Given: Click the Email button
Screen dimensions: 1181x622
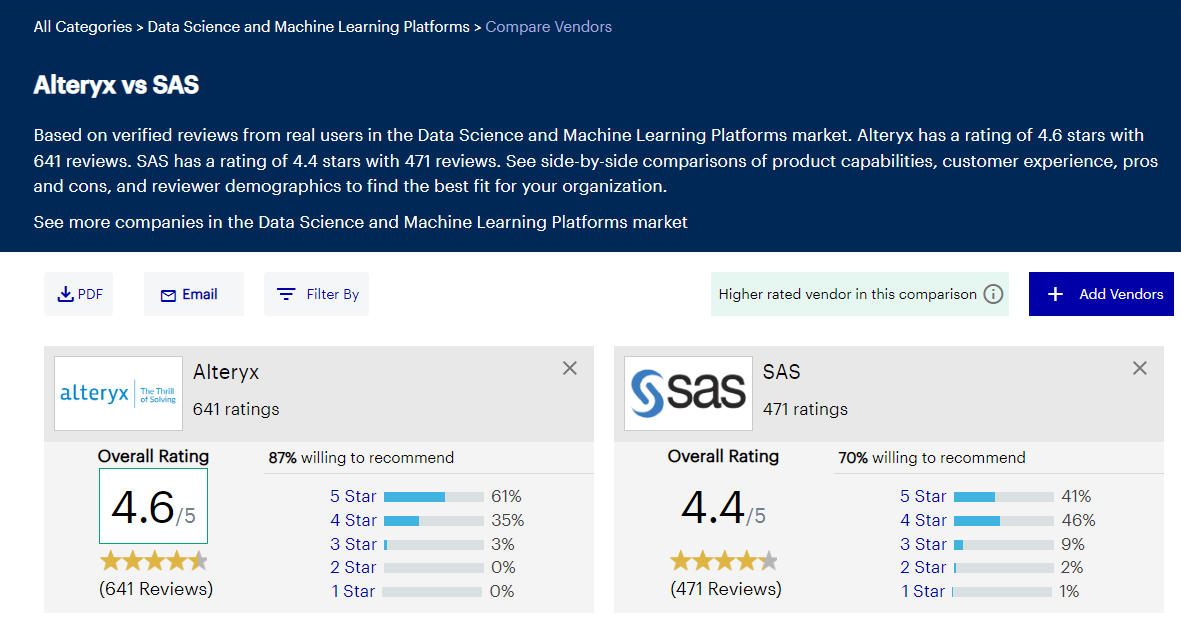Looking at the screenshot, I should (194, 294).
